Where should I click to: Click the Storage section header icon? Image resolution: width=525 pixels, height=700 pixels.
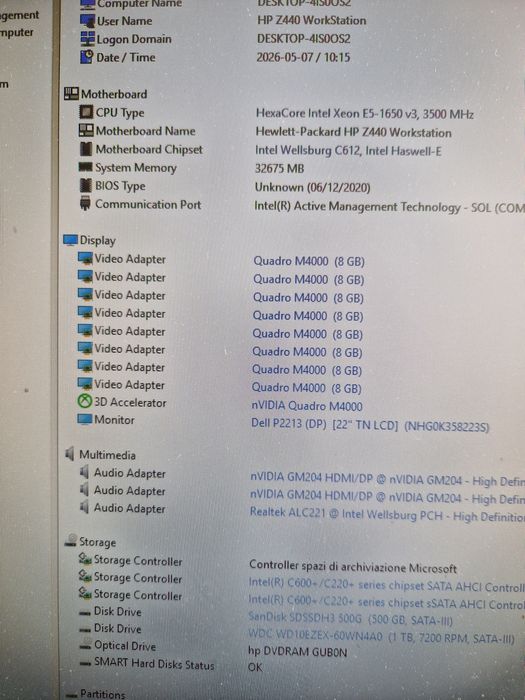coord(71,540)
